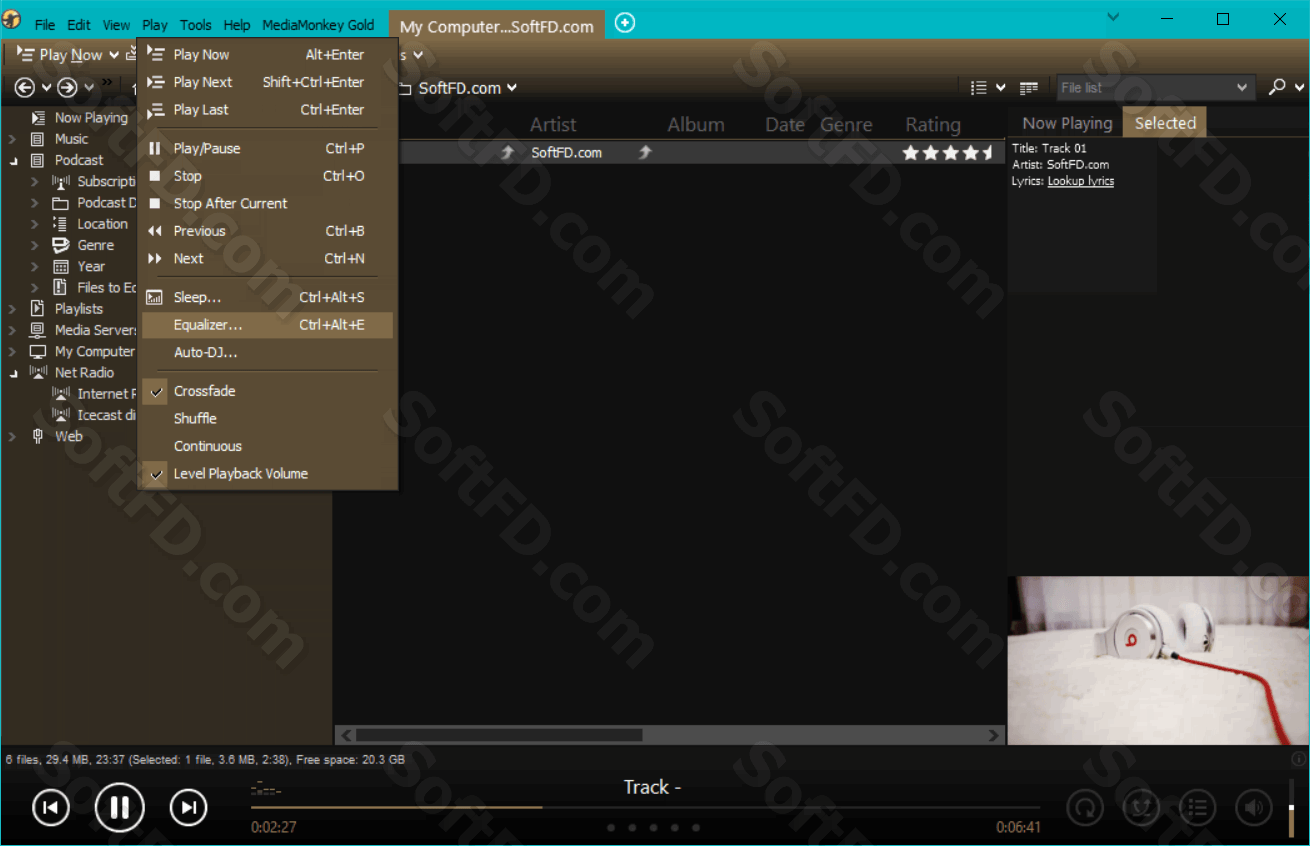The height and width of the screenshot is (846, 1310).
Task: Click the Web node microphone icon
Action: pos(38,436)
